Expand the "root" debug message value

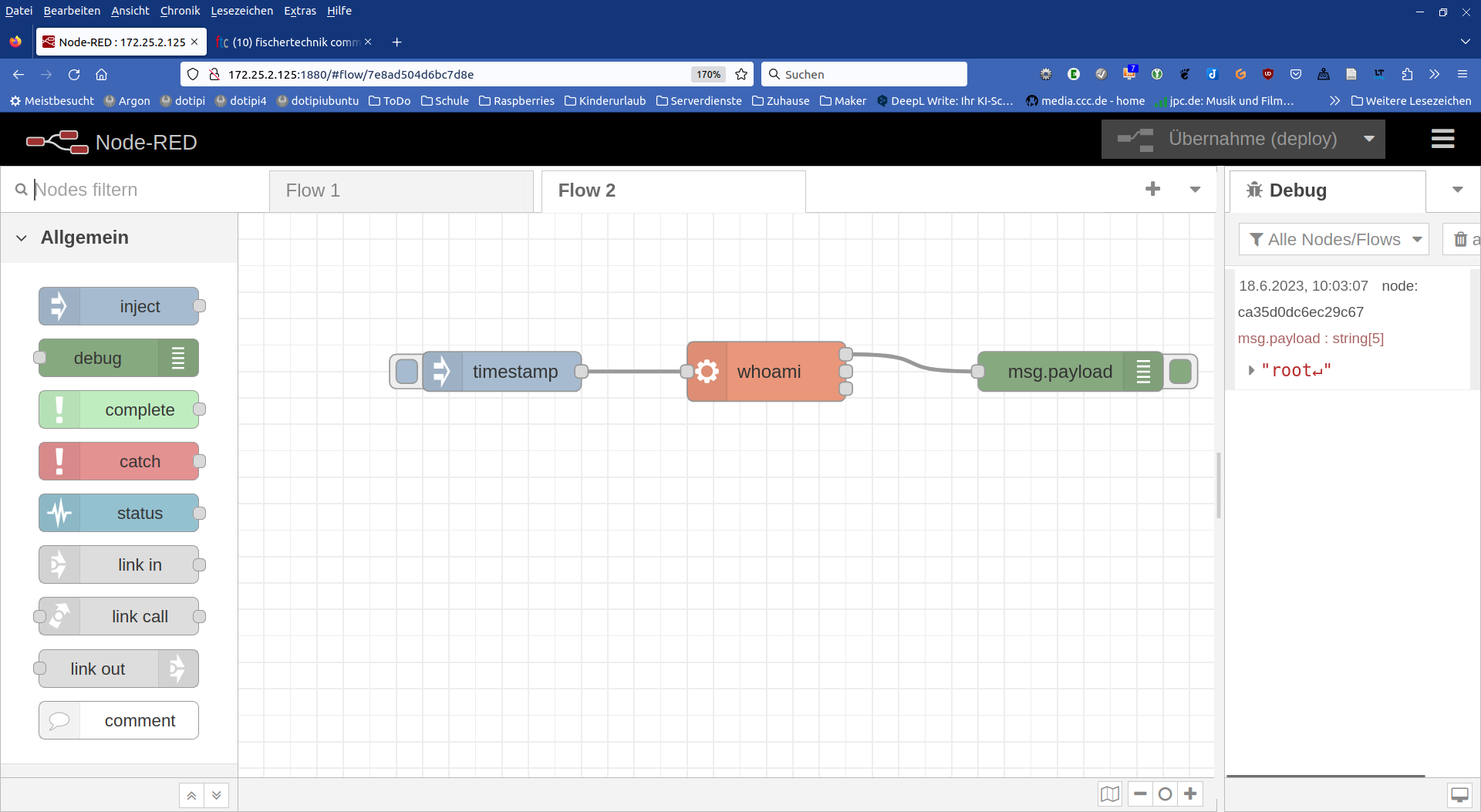[x=1251, y=371]
